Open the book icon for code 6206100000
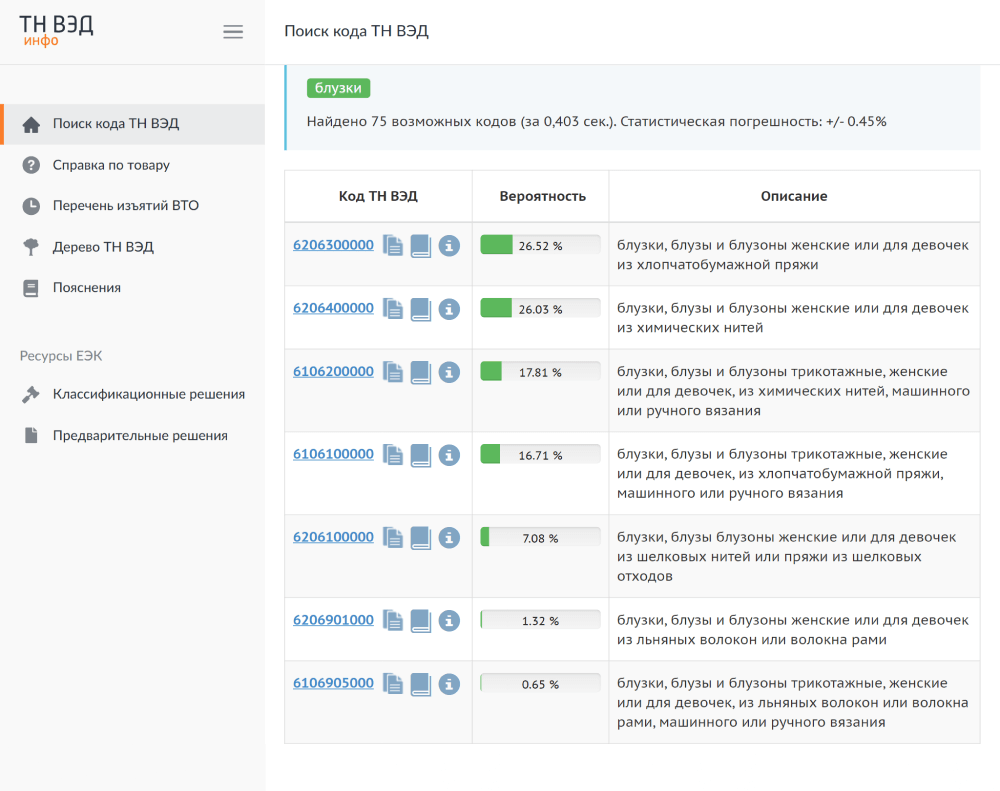This screenshot has height=791, width=1000. point(421,538)
